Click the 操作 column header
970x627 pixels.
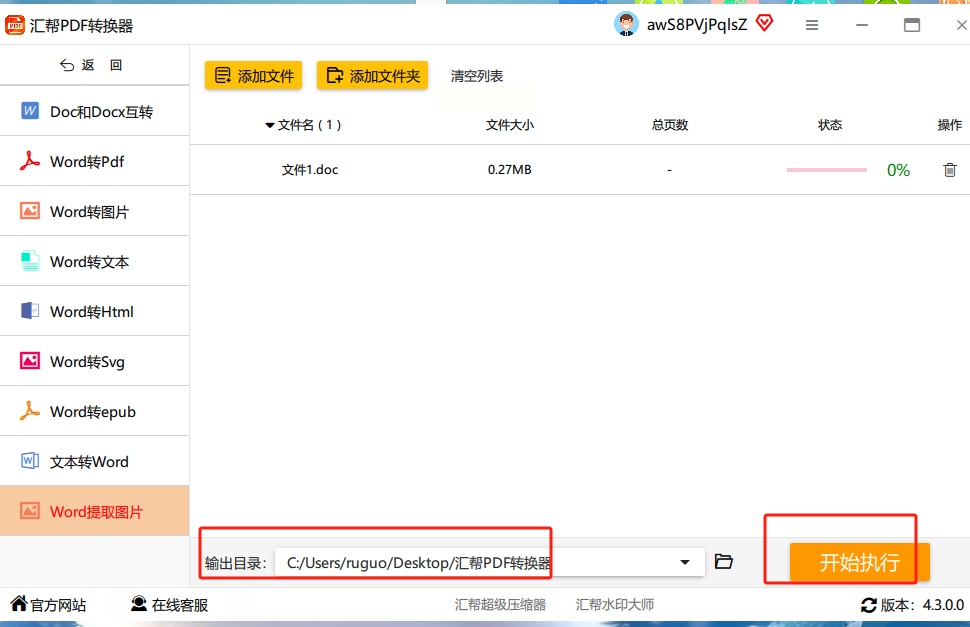(x=950, y=125)
